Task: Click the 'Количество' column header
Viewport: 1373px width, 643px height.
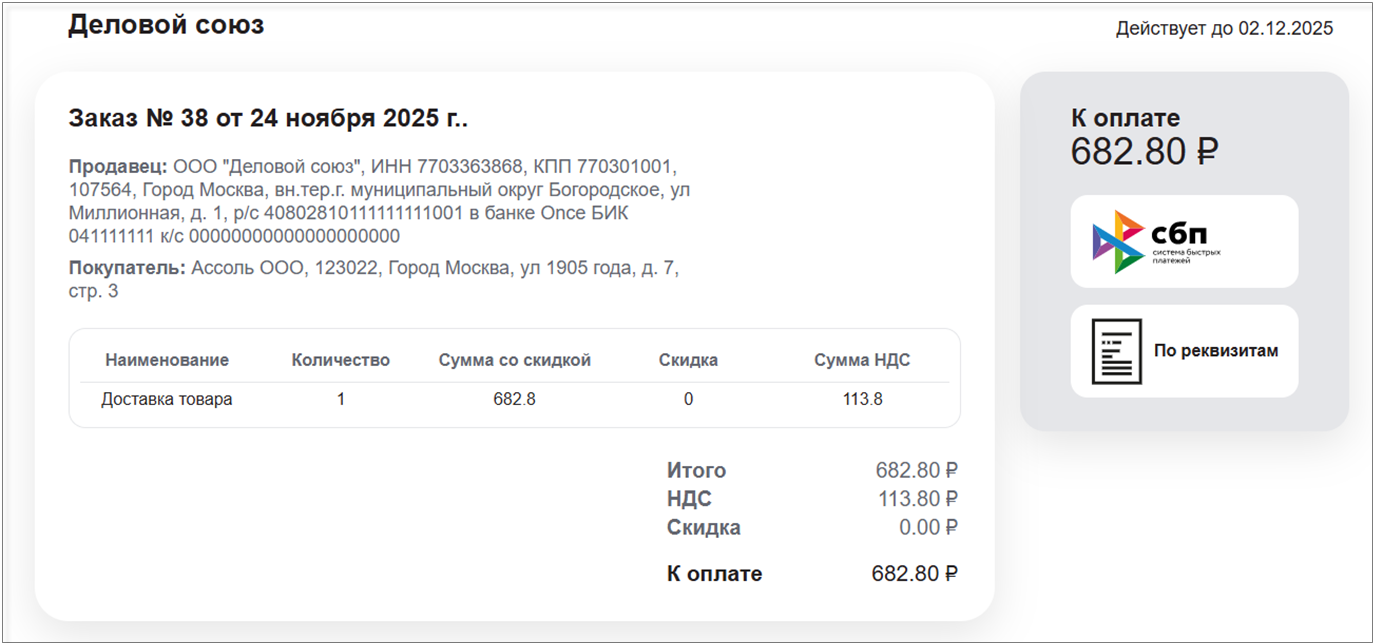Action: pos(341,360)
